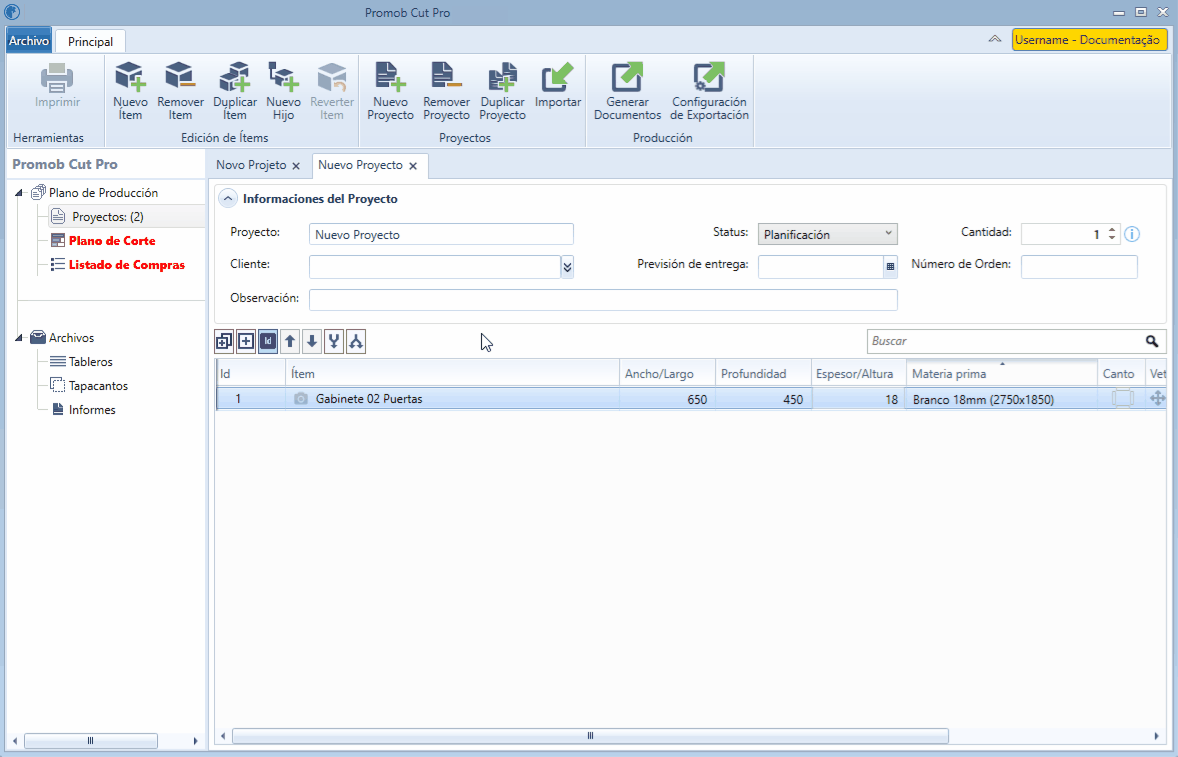Viewport: 1178px width, 757px height.
Task: Click the camera icon beside Gabinete 02 Puertas
Action: [x=301, y=399]
